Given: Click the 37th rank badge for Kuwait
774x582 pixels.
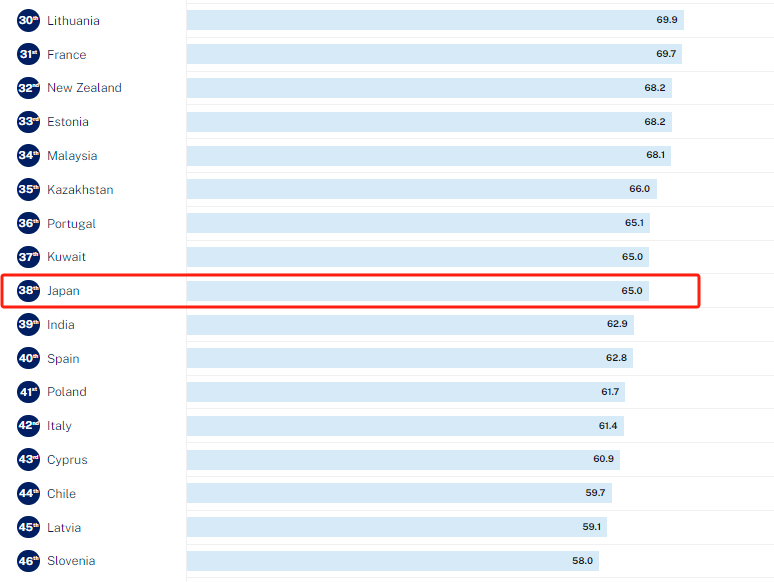Looking at the screenshot, I should coord(28,257).
